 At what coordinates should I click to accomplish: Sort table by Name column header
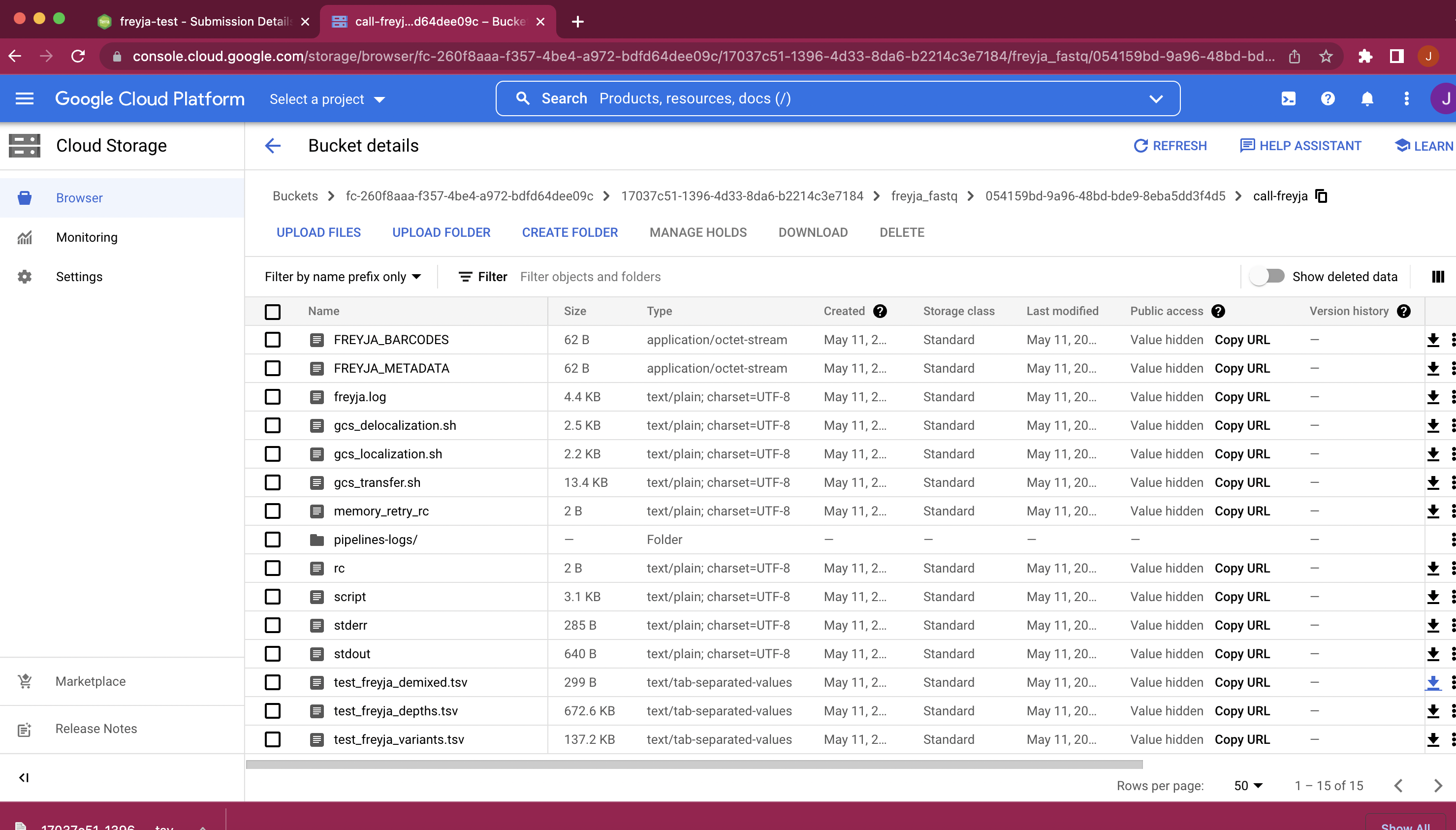click(324, 311)
